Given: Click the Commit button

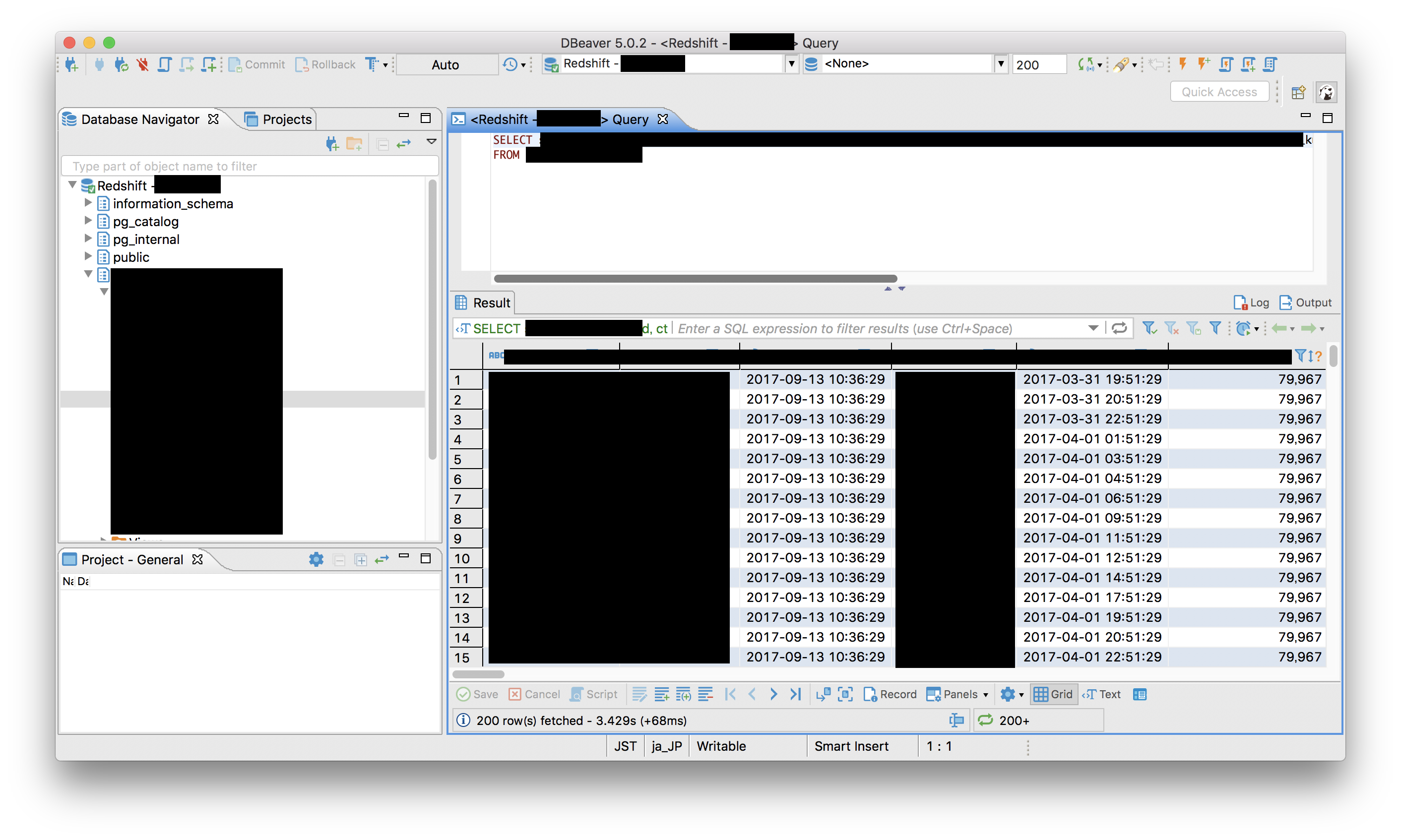Looking at the screenshot, I should click(x=256, y=64).
